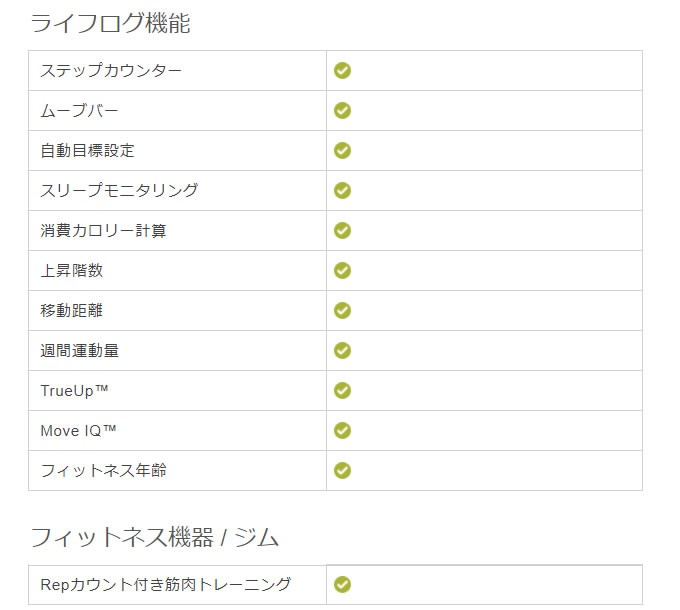Screen dimensions: 680x610
Task: Click the ライフログ機能 section heading
Action: tap(110, 23)
